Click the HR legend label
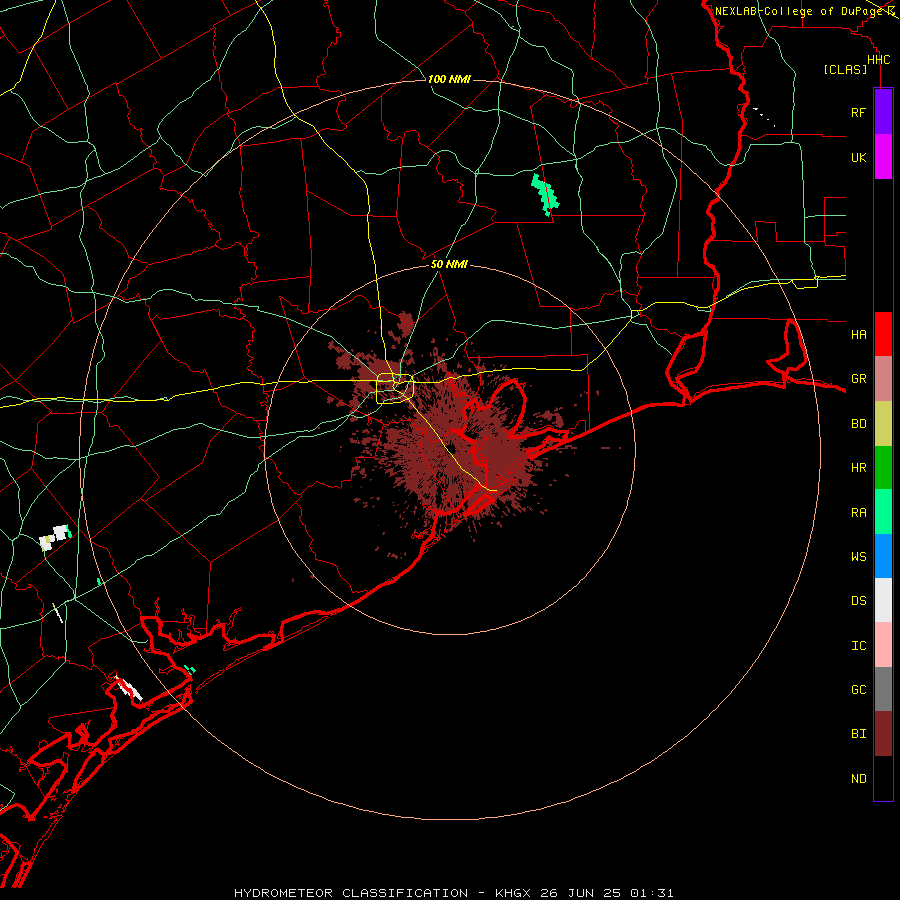Image resolution: width=900 pixels, height=900 pixels. pos(859,468)
